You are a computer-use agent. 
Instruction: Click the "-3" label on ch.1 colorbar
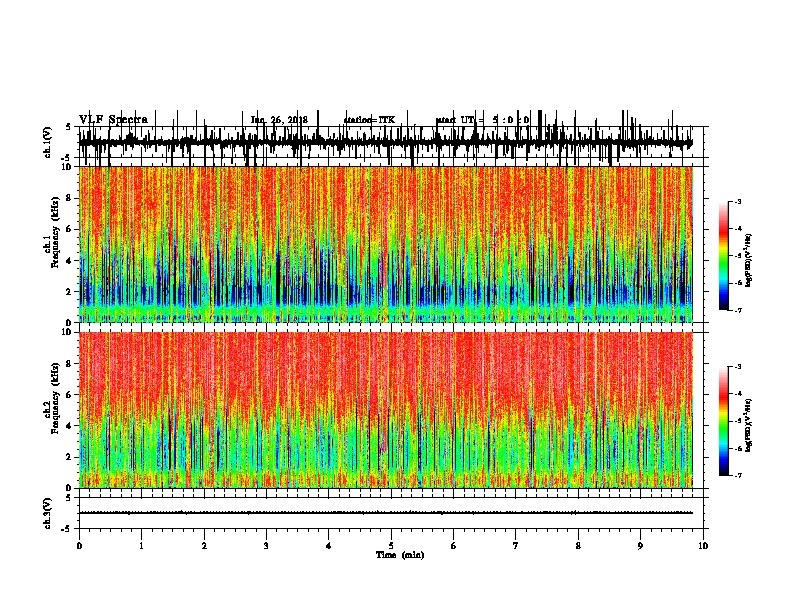[737, 202]
